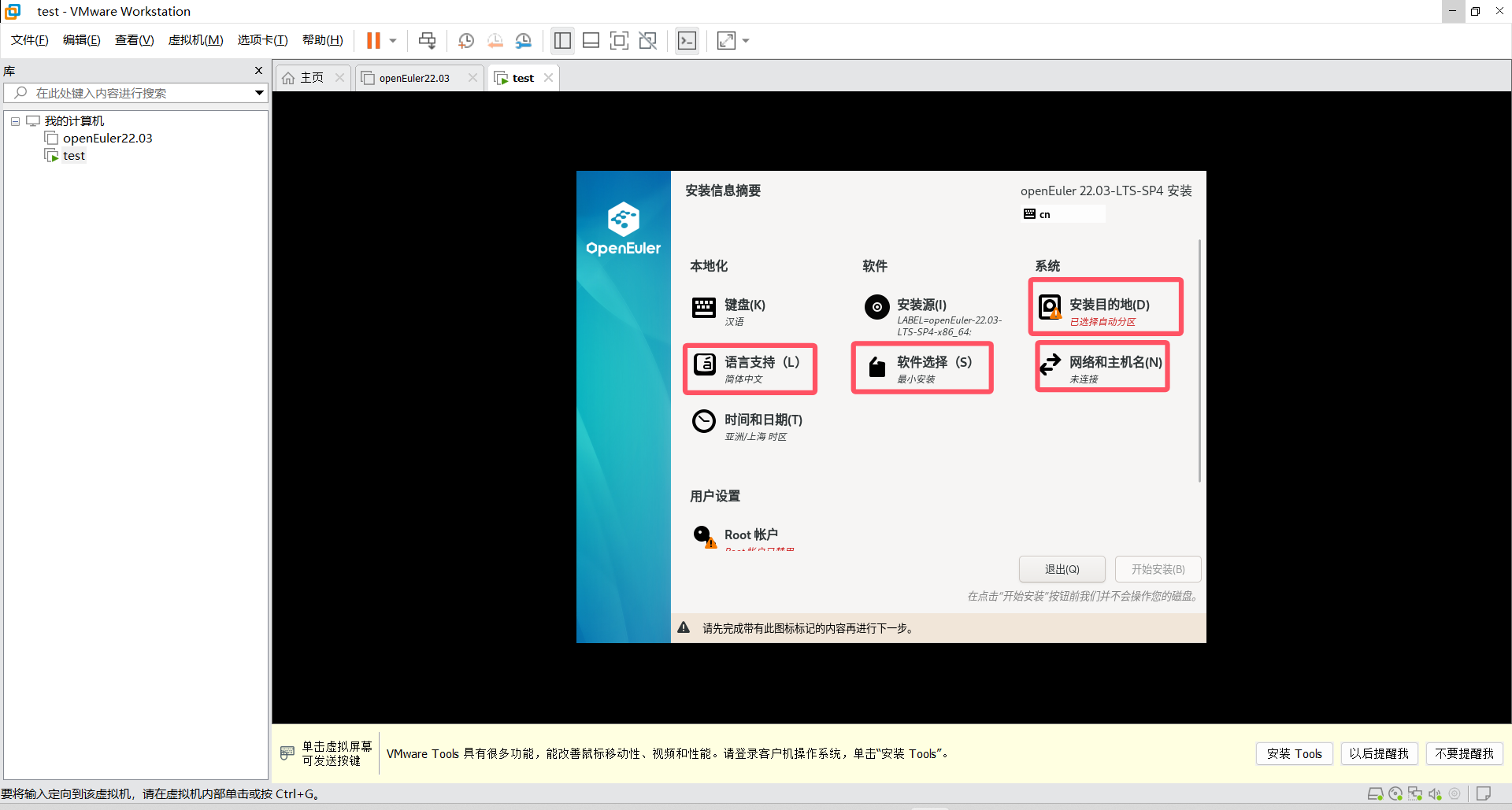Click the VMware Workstation title bar app icon

click(13, 11)
